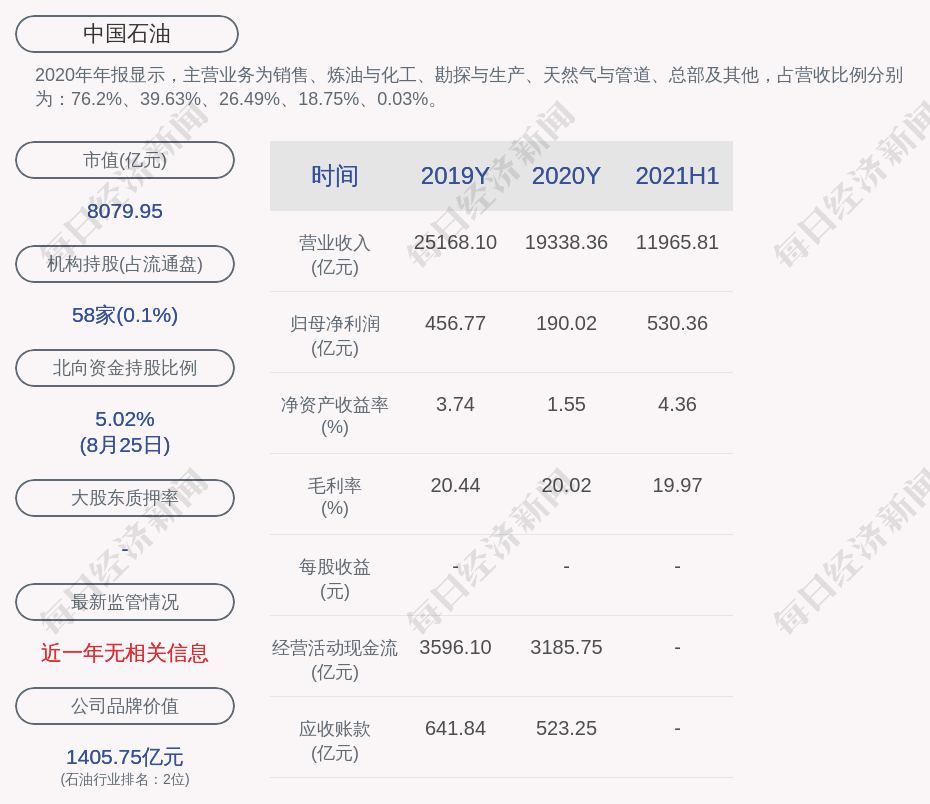This screenshot has width=930, height=804.
Task: Select the 市值(亿元) label pill
Action: pos(125,160)
